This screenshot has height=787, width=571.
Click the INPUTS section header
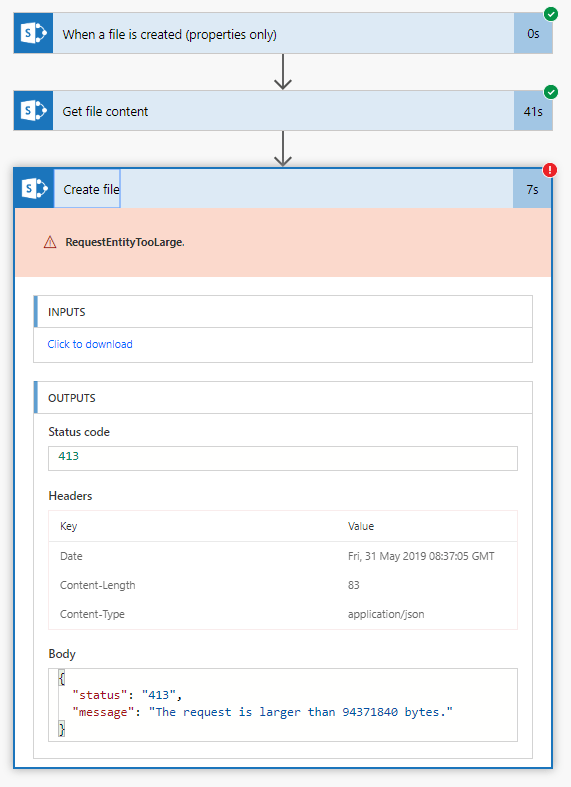(x=283, y=312)
